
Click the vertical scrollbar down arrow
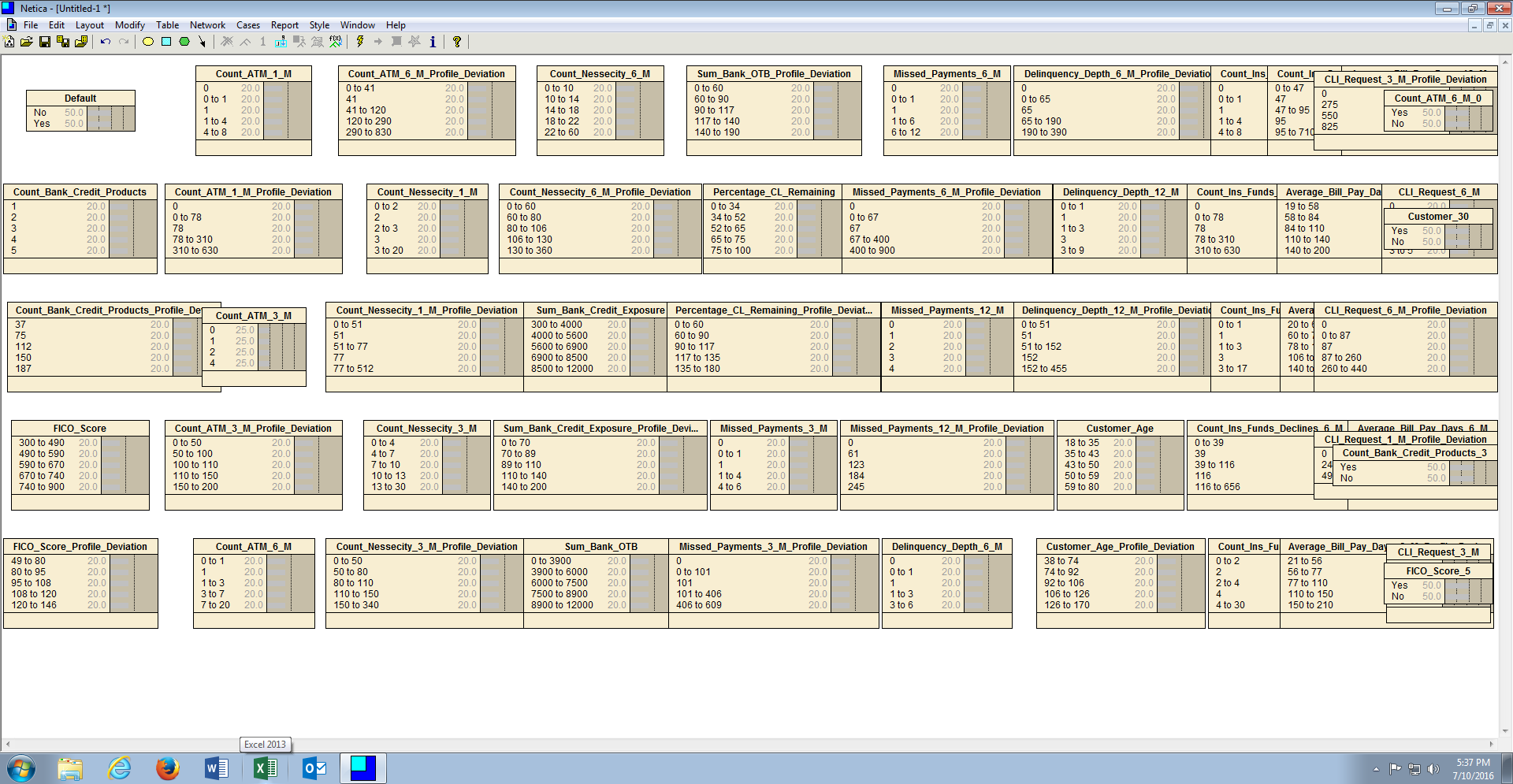1505,730
